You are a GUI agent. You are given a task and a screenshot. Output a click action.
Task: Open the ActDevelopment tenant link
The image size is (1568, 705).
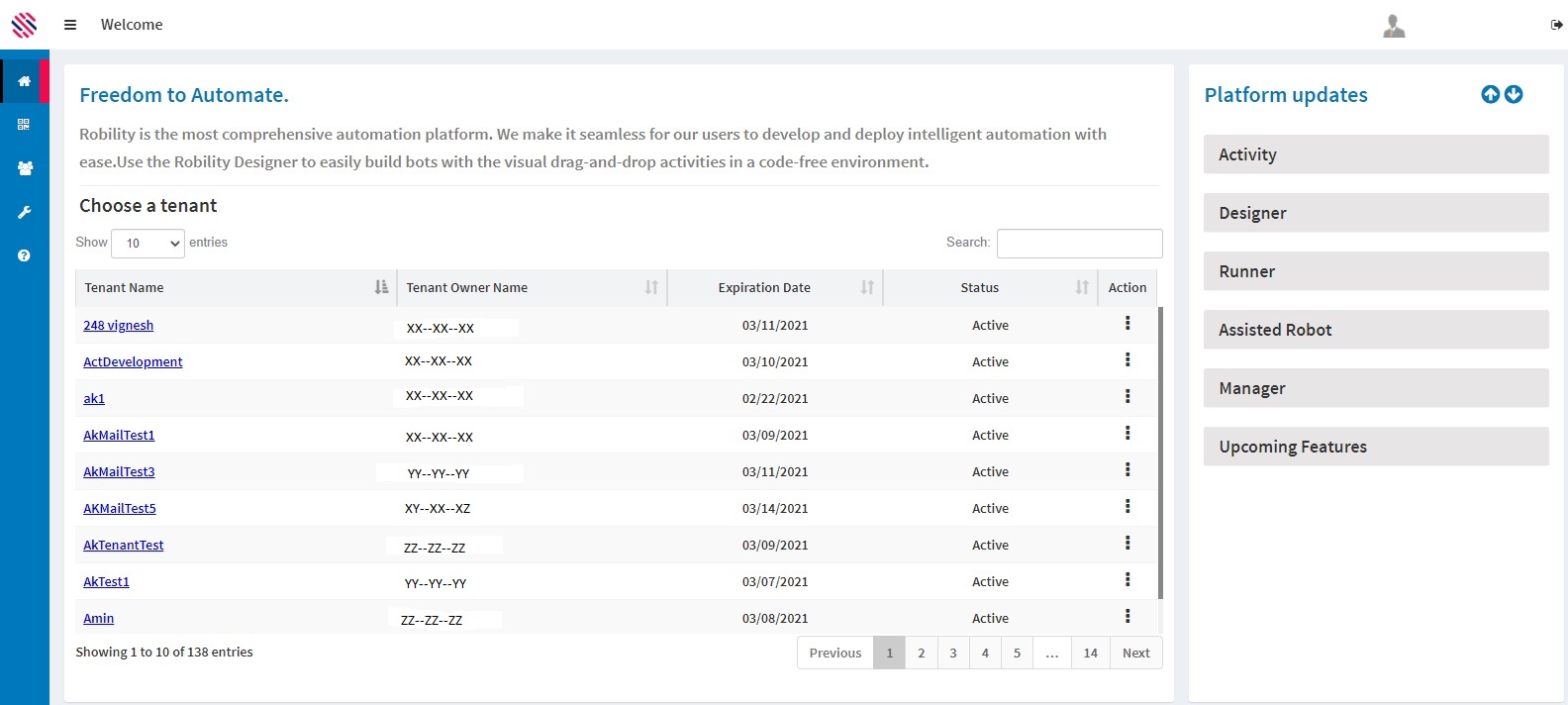(133, 362)
